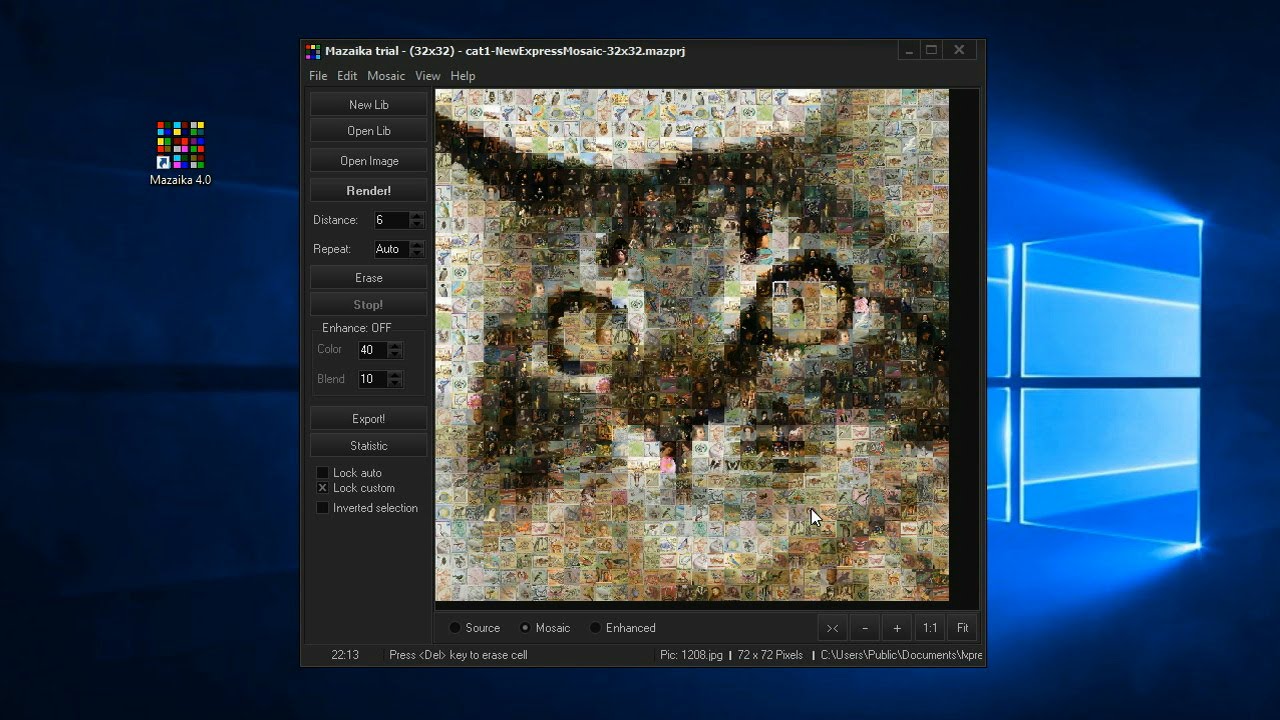Click the Repeat Auto field
The image size is (1280, 720).
[391, 249]
